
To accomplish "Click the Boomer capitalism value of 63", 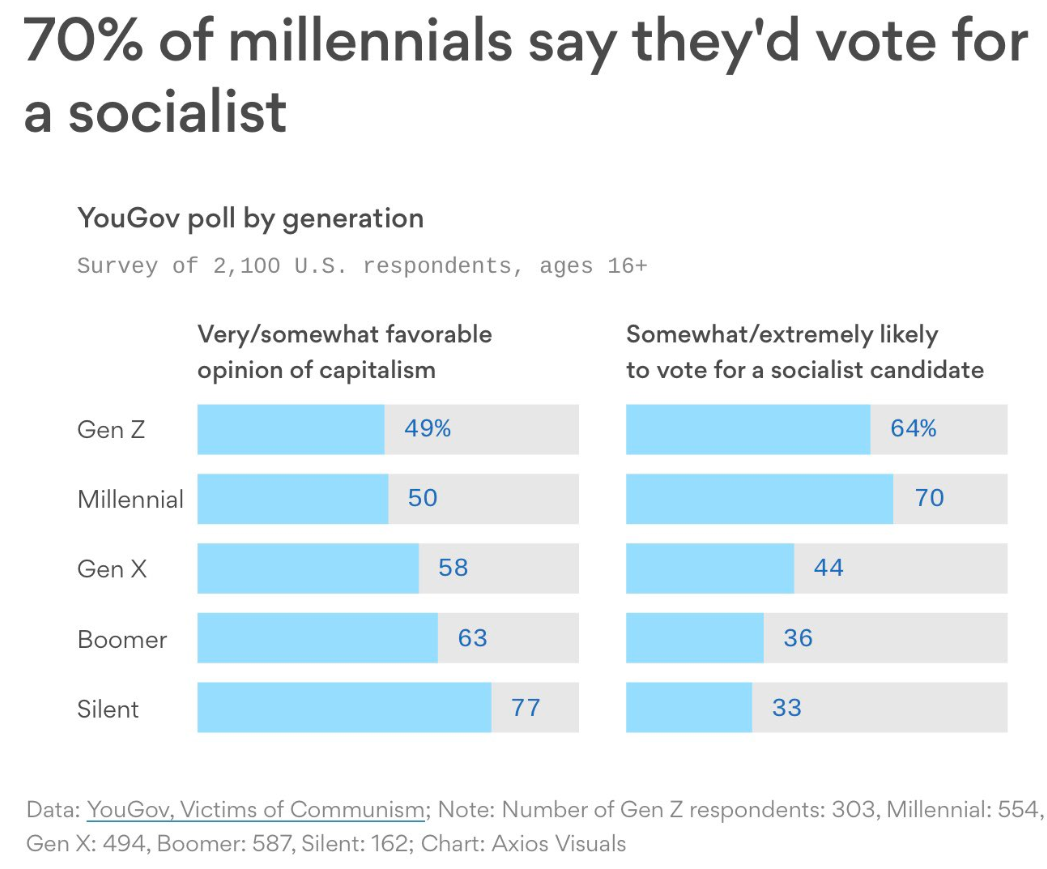I will tap(472, 638).
